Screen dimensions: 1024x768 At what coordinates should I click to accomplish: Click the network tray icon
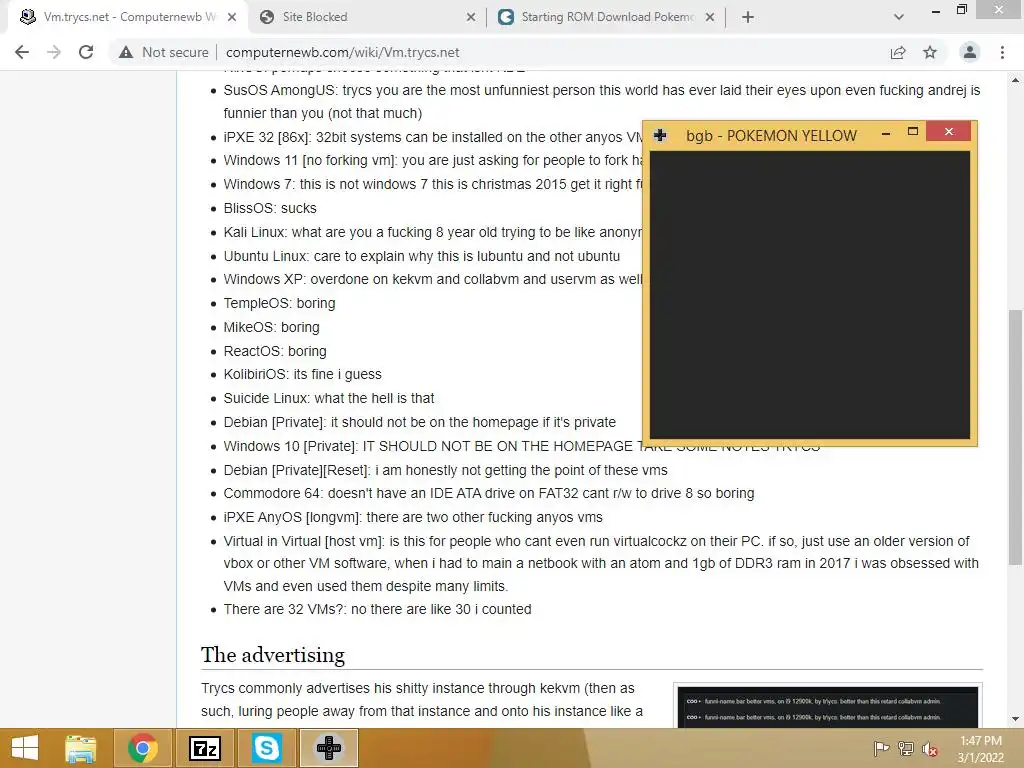[x=906, y=748]
